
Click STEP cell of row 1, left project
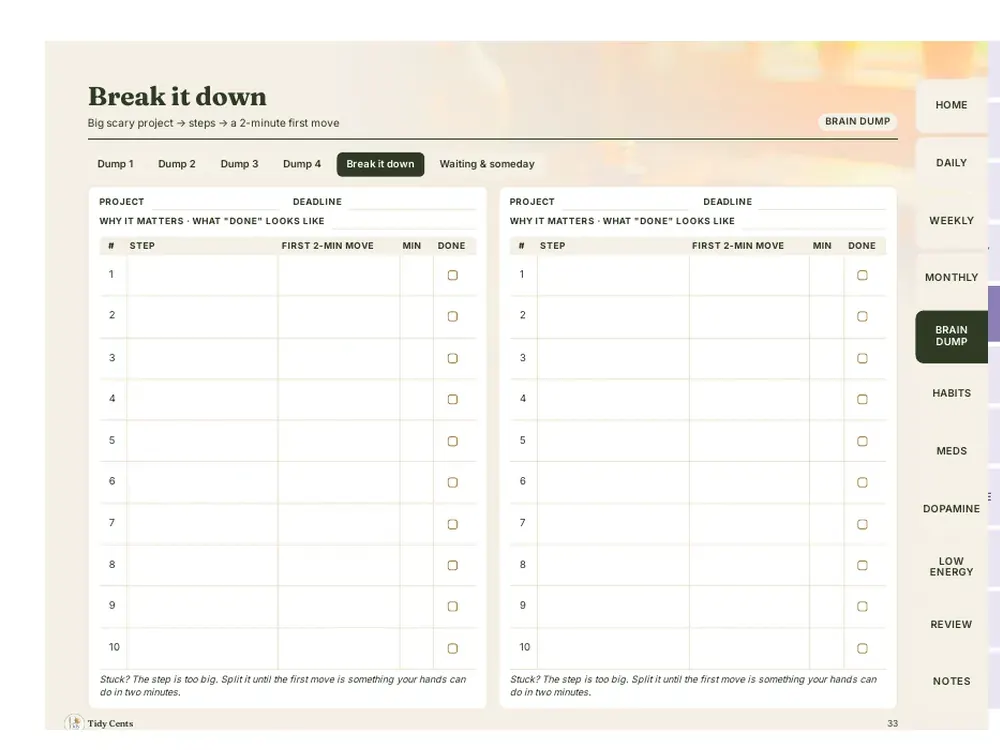pos(202,275)
